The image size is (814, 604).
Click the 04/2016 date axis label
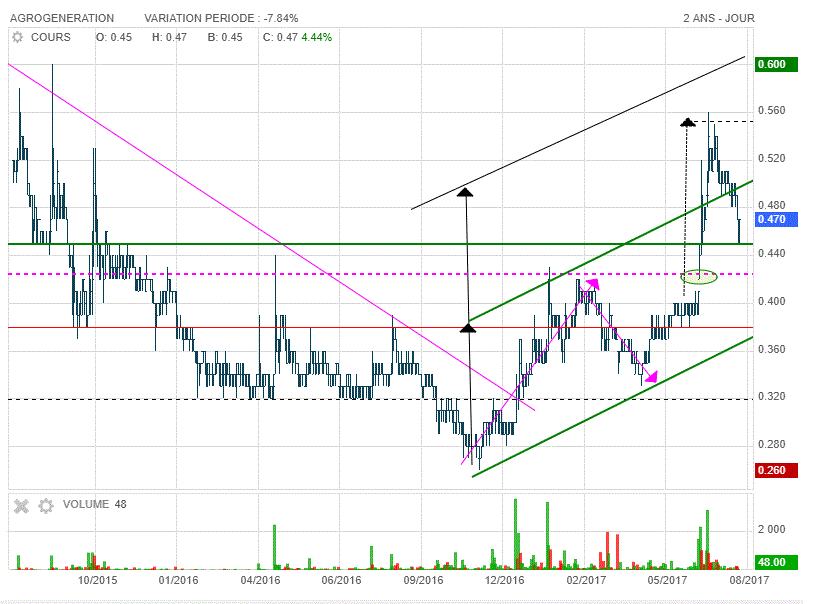[260, 580]
